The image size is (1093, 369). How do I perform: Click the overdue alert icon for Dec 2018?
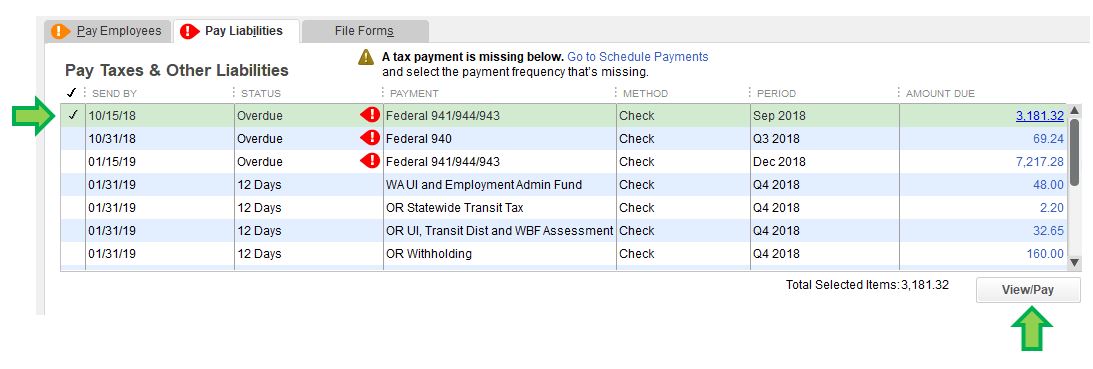click(370, 162)
